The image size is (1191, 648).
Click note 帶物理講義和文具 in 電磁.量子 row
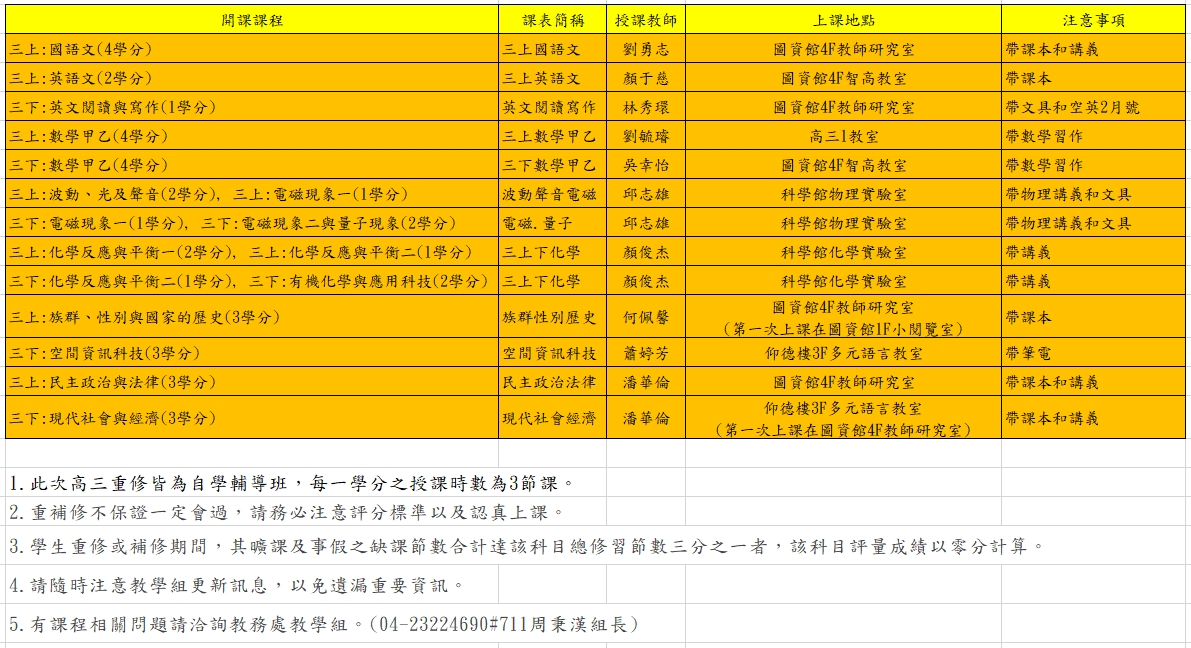point(1093,223)
